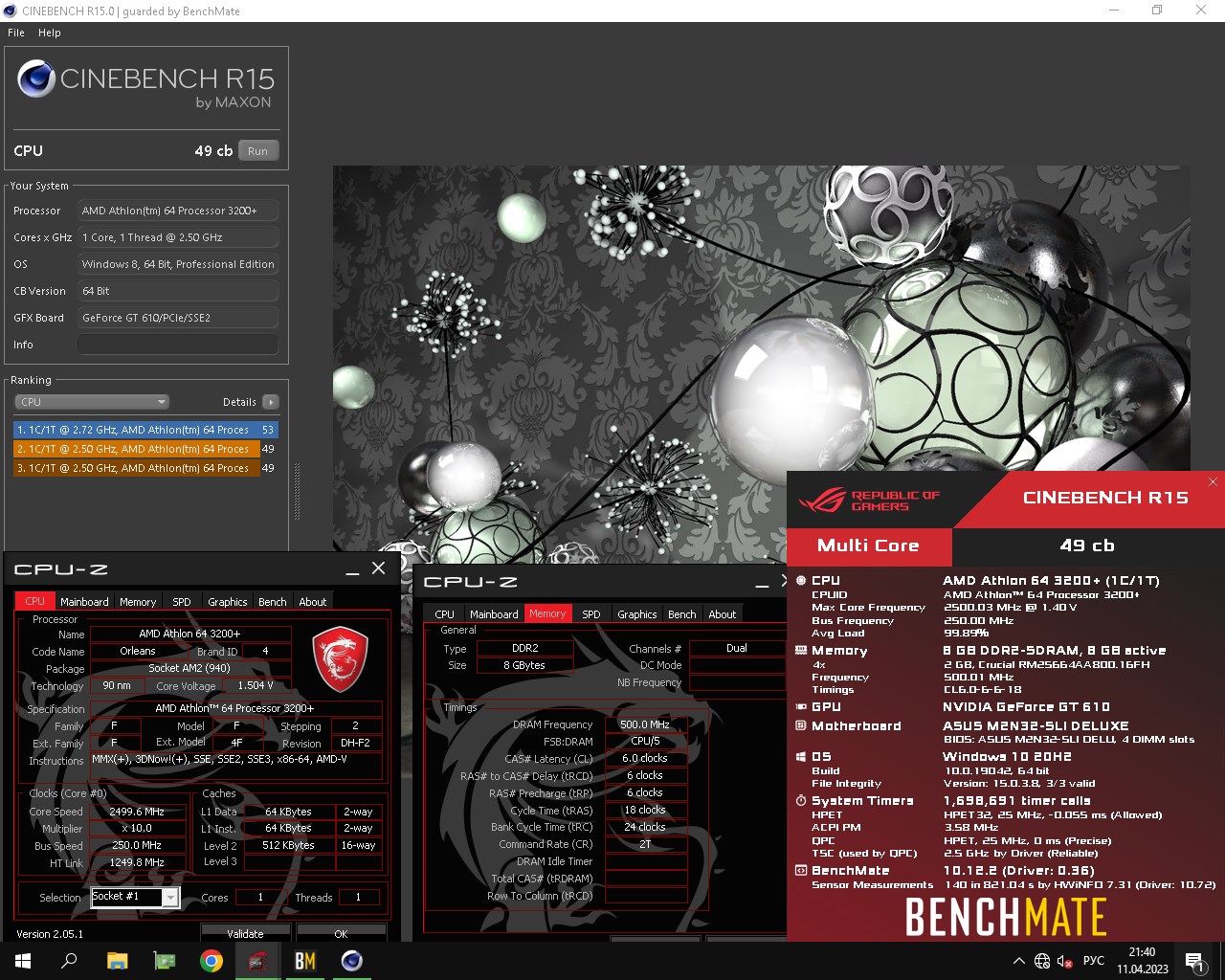Click the Core Speed 2499.6 MHz value
The width and height of the screenshot is (1225, 980).
(137, 812)
